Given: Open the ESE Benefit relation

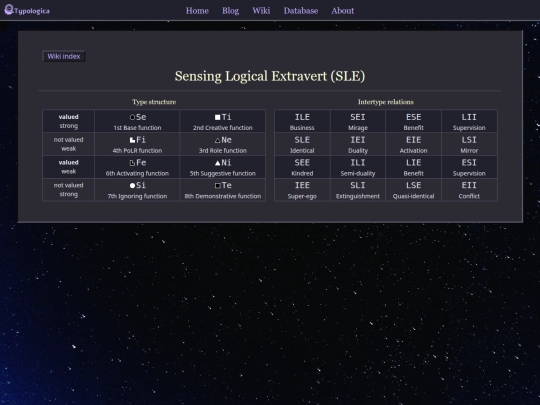Looking at the screenshot, I should pyautogui.click(x=413, y=121).
